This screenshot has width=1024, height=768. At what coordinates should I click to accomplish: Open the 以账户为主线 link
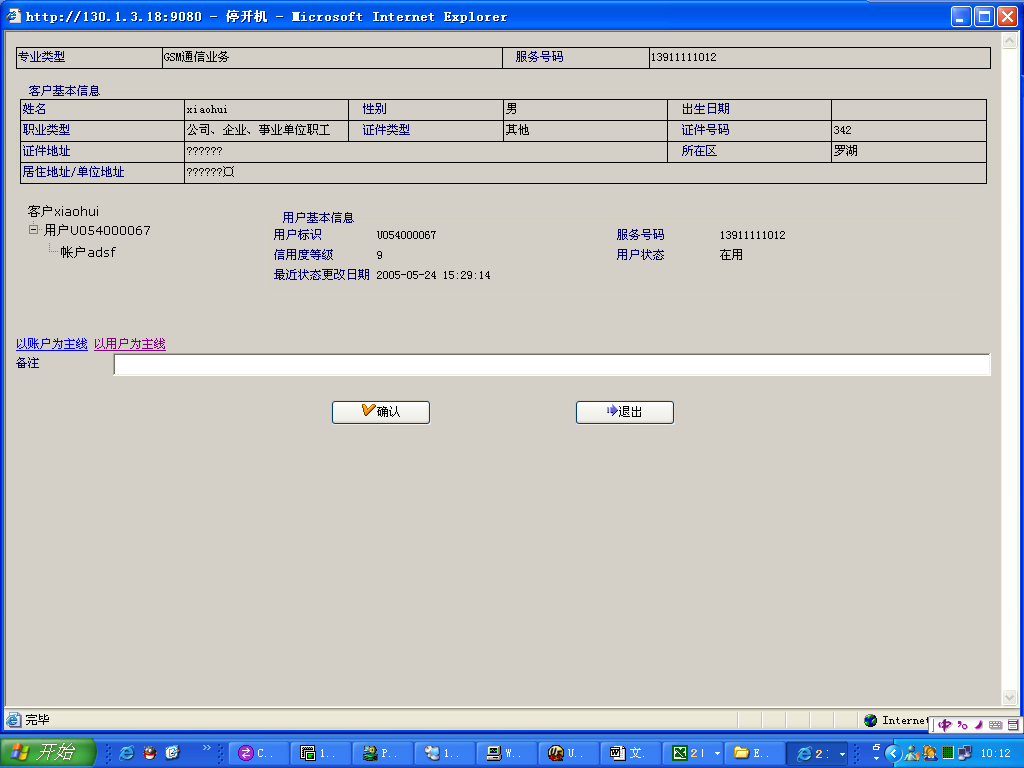tap(52, 344)
